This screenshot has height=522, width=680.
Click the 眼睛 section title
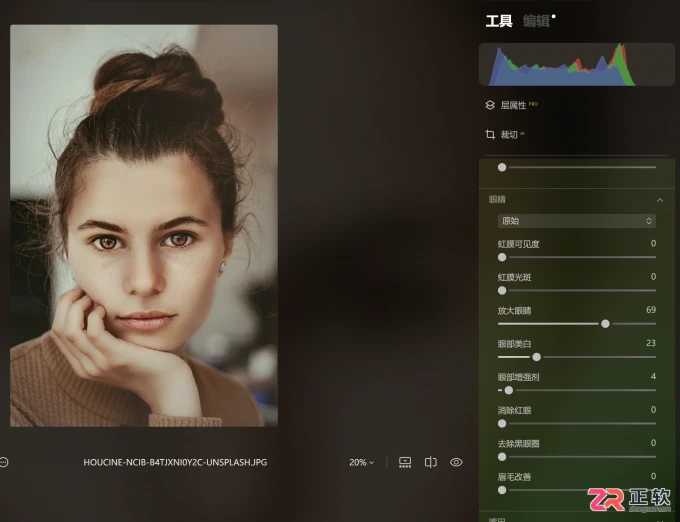[x=497, y=199]
